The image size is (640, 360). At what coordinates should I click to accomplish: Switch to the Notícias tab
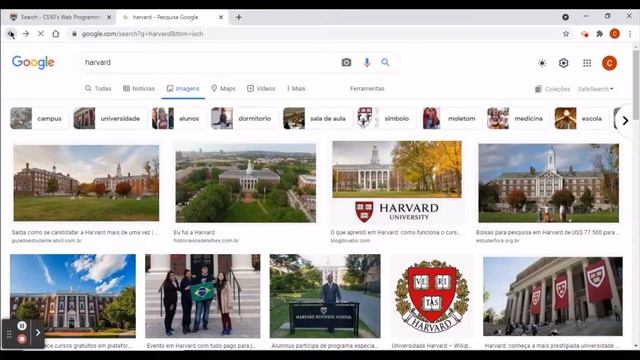click(139, 89)
